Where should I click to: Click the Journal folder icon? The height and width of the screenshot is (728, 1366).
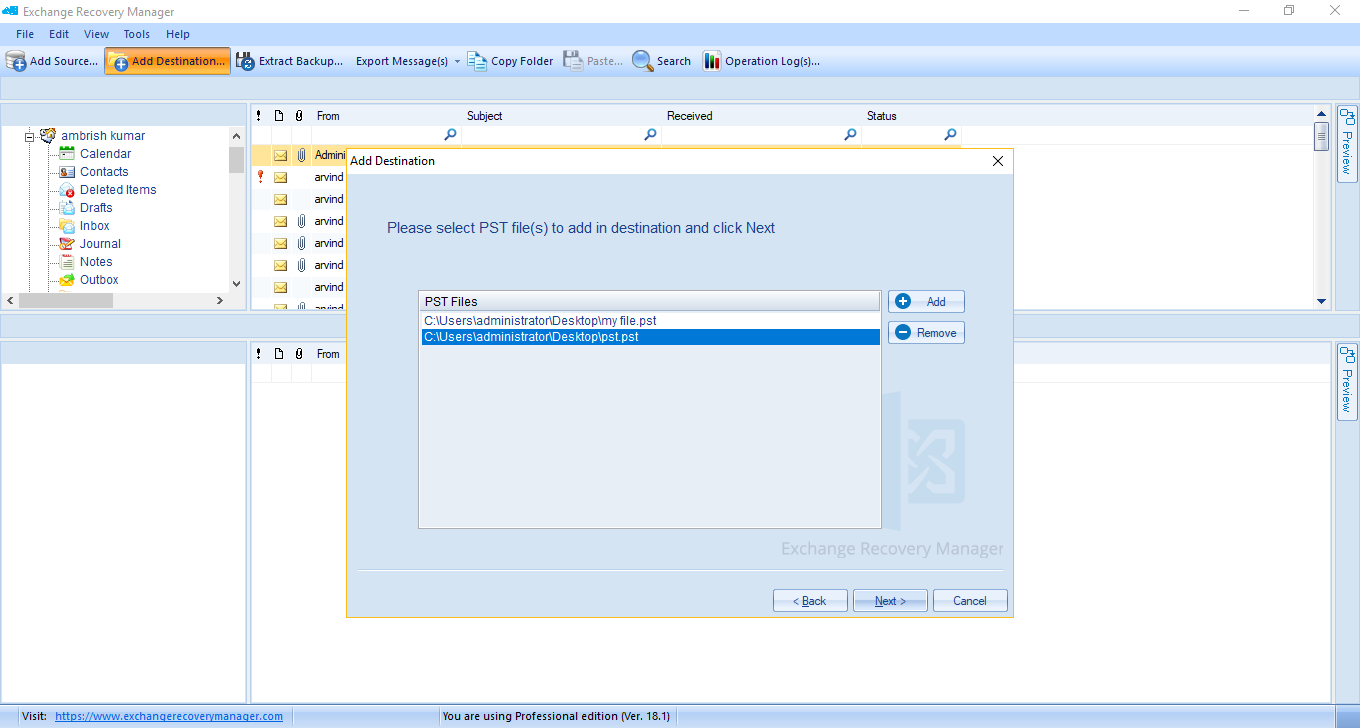click(67, 244)
